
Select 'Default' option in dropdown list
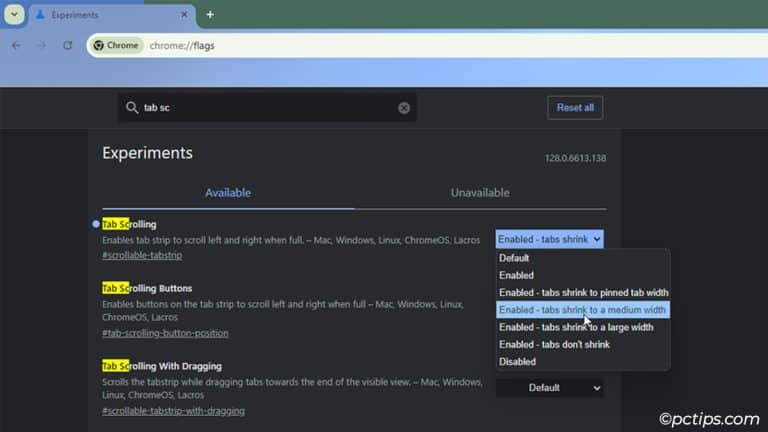515,258
